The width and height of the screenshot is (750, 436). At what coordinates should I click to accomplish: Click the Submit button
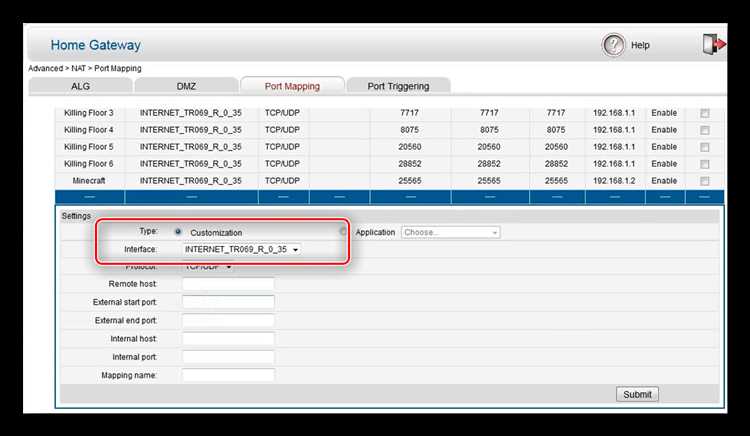click(637, 394)
